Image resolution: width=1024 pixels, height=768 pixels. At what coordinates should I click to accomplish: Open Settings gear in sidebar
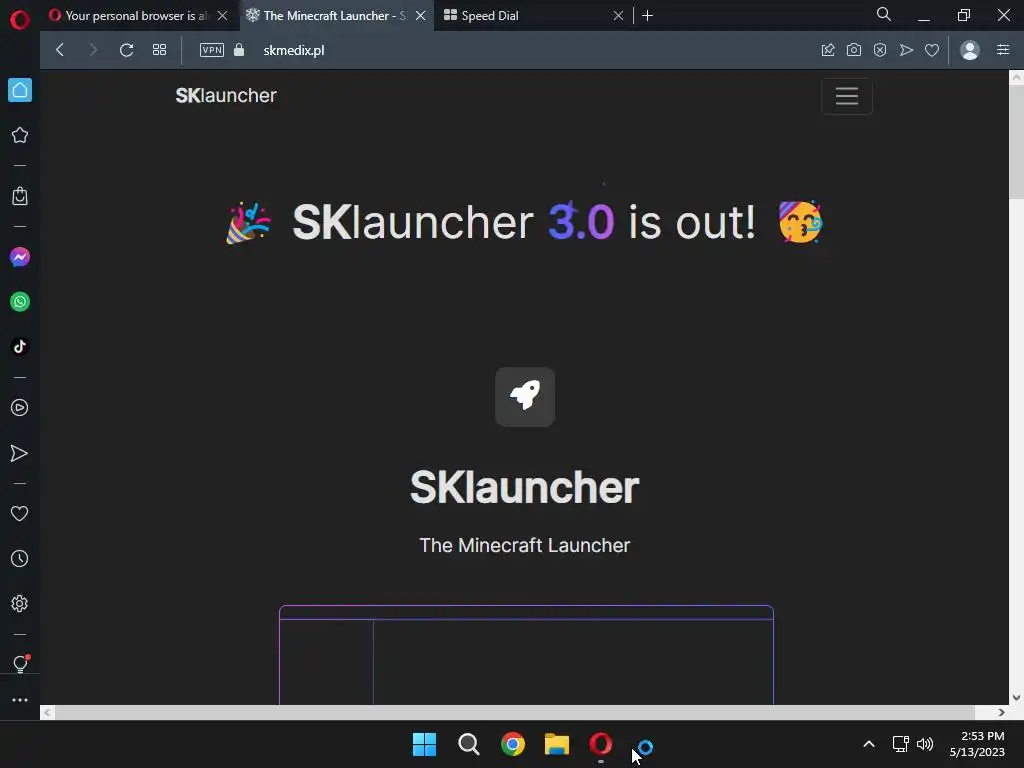[x=20, y=603]
